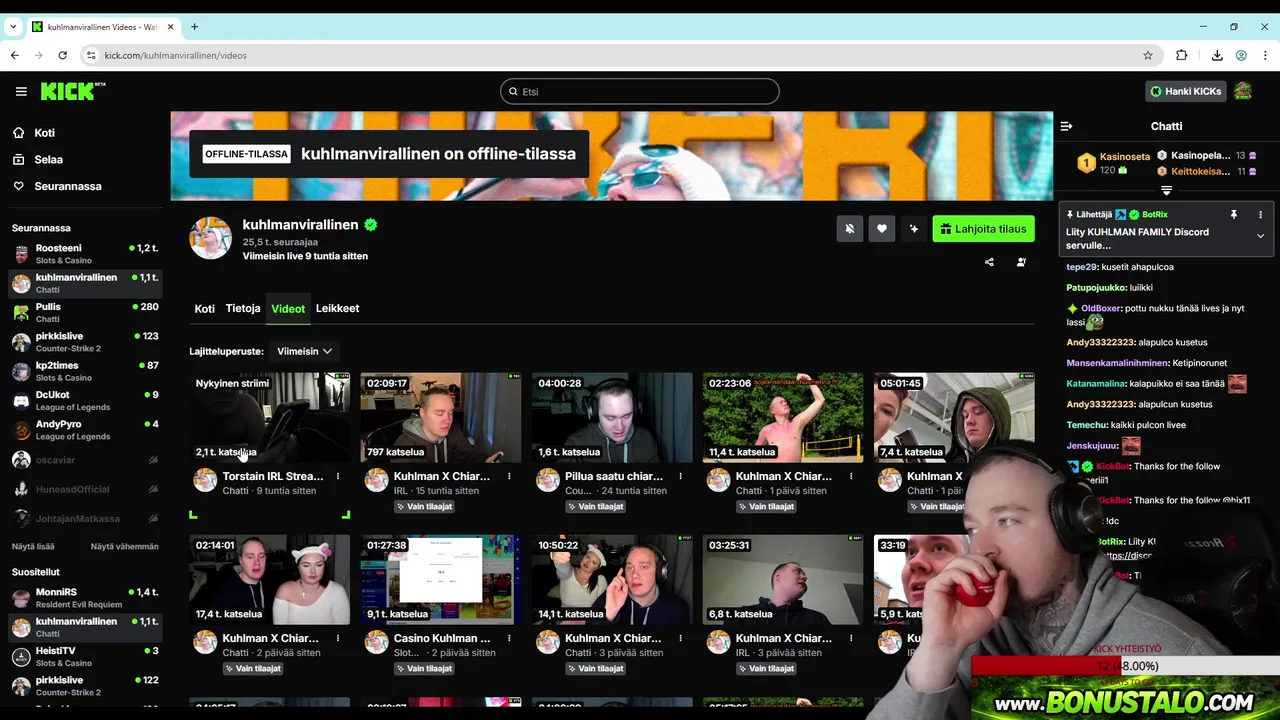Open HeistiTV recommended channel
The height and width of the screenshot is (720, 1280).
pos(84,657)
